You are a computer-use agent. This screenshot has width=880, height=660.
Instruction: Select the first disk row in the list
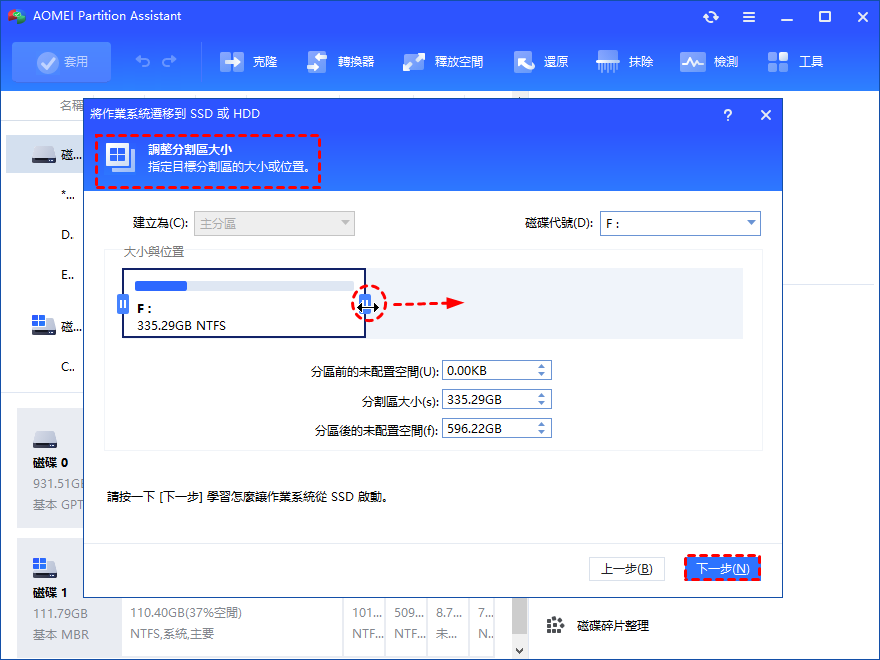pyautogui.click(x=45, y=154)
